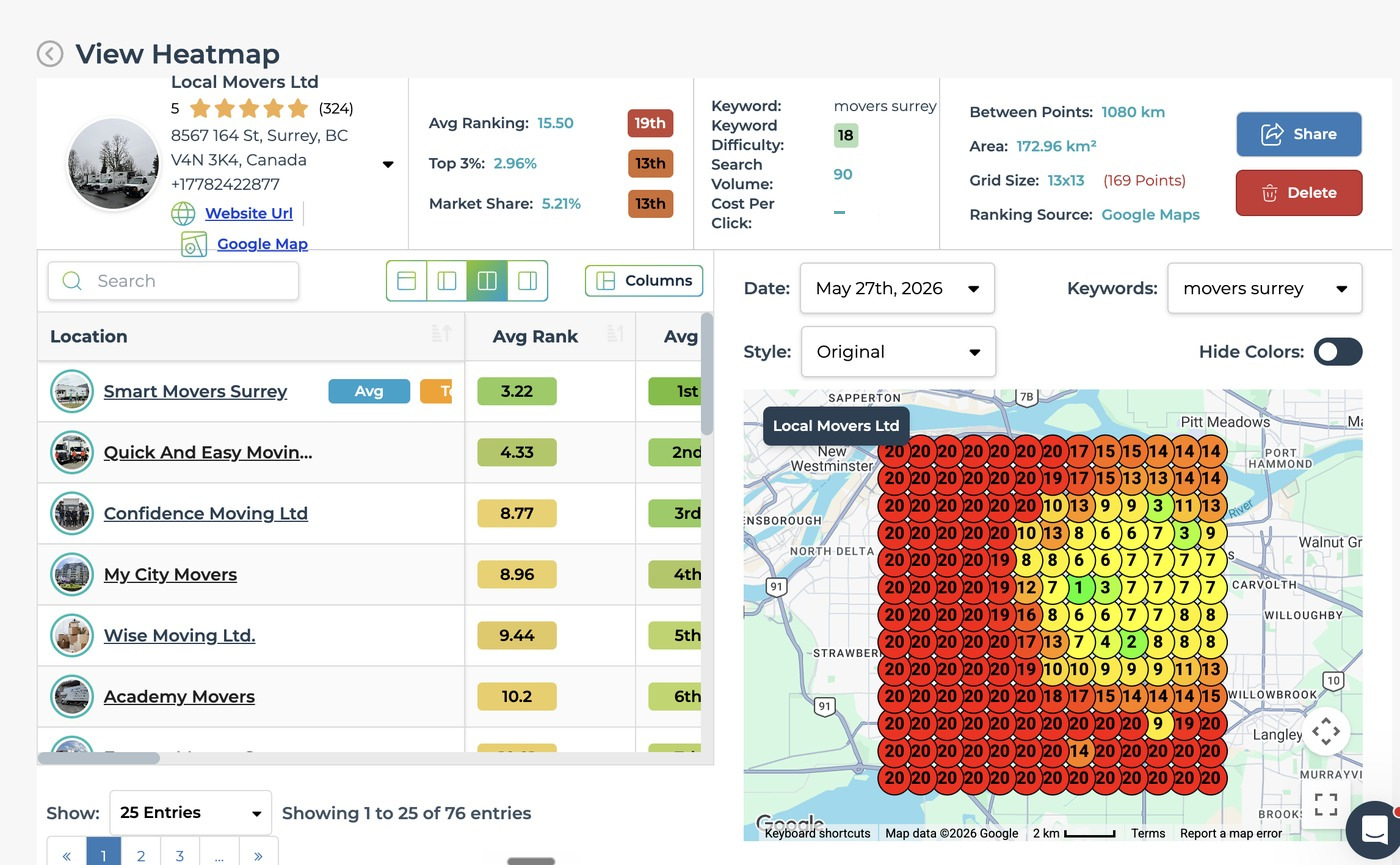The image size is (1400, 865).
Task: Click My City Movers avatar
Action: (x=72, y=574)
